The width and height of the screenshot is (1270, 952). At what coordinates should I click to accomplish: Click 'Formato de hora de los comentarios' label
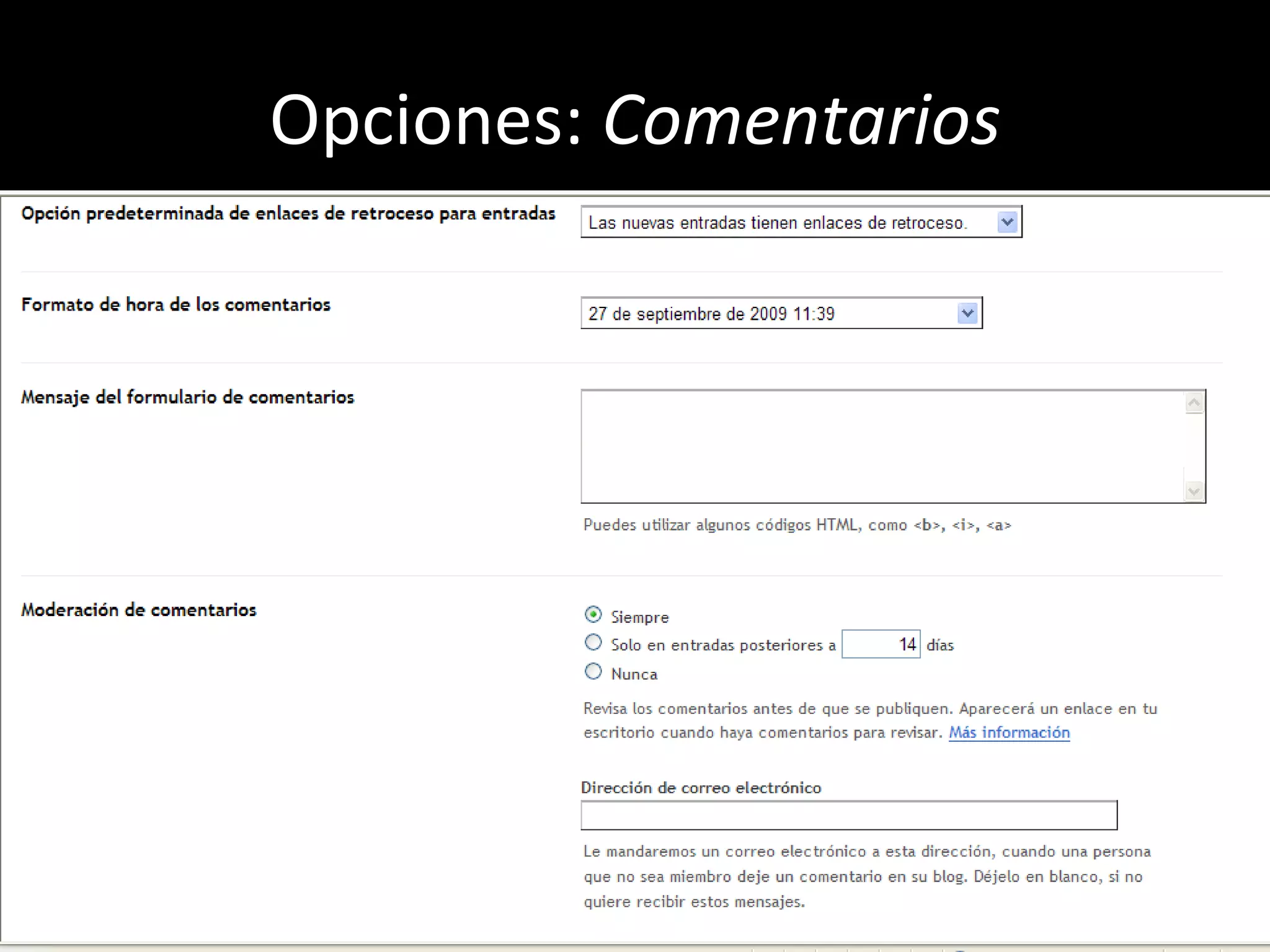pyautogui.click(x=176, y=304)
